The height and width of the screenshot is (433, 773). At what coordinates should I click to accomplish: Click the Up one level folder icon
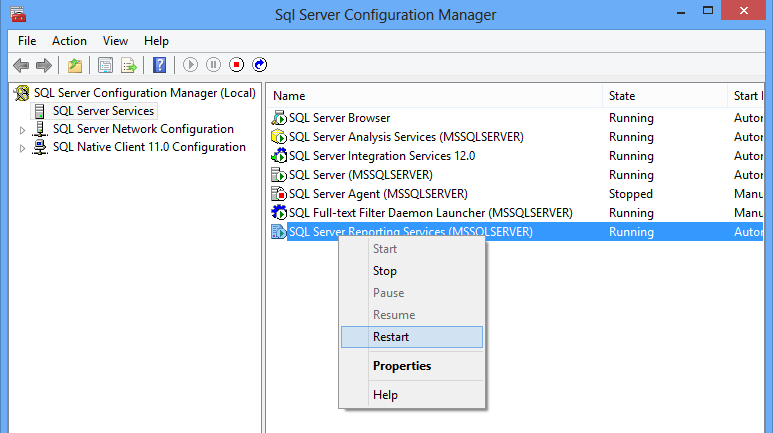click(75, 65)
